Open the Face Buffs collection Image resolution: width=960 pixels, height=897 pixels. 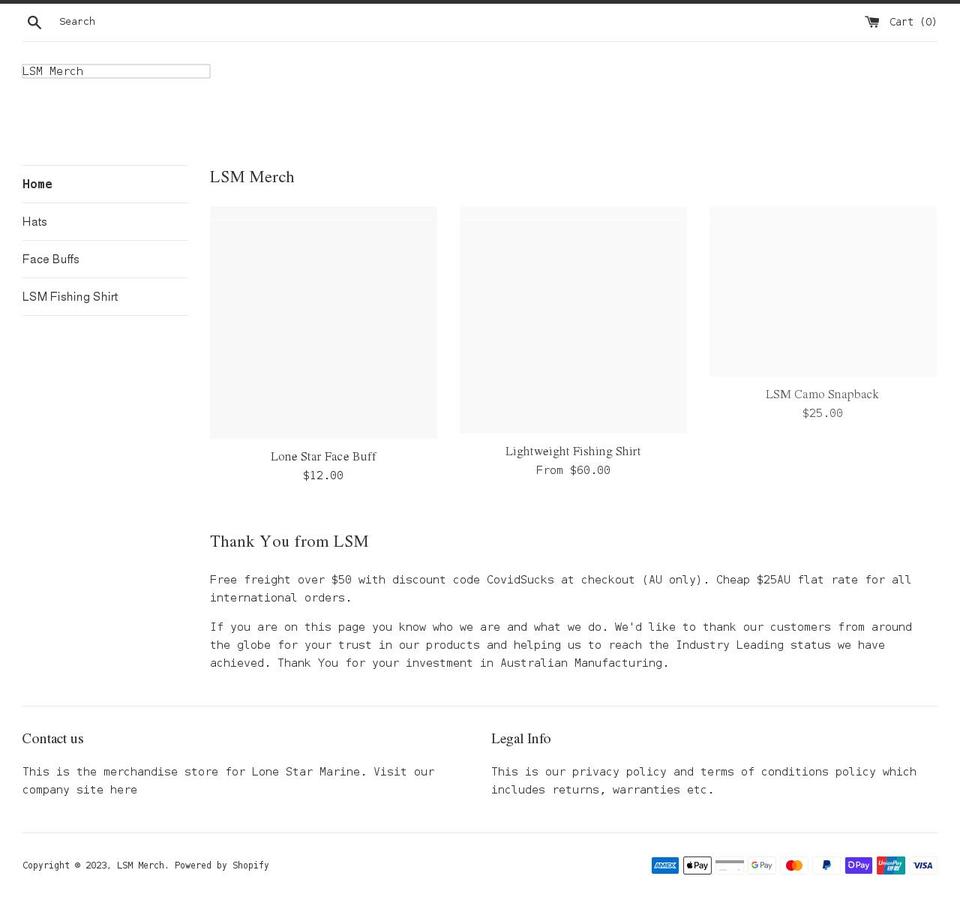pos(51,259)
